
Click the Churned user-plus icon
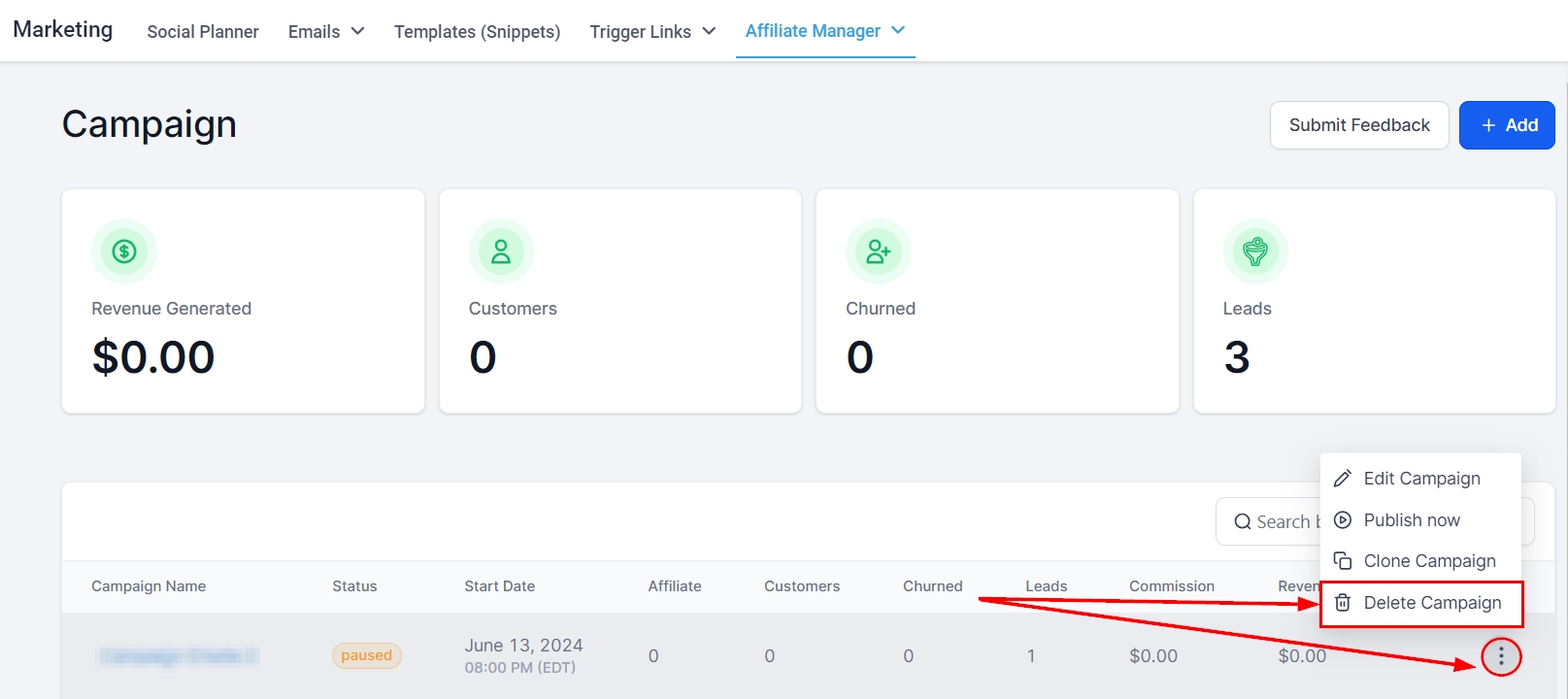(x=878, y=251)
